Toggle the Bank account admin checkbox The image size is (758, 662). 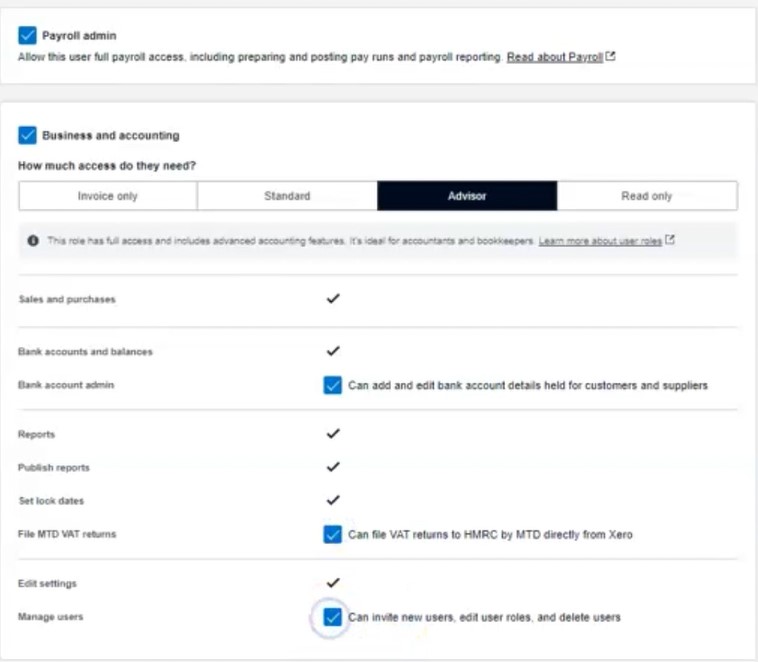[333, 385]
